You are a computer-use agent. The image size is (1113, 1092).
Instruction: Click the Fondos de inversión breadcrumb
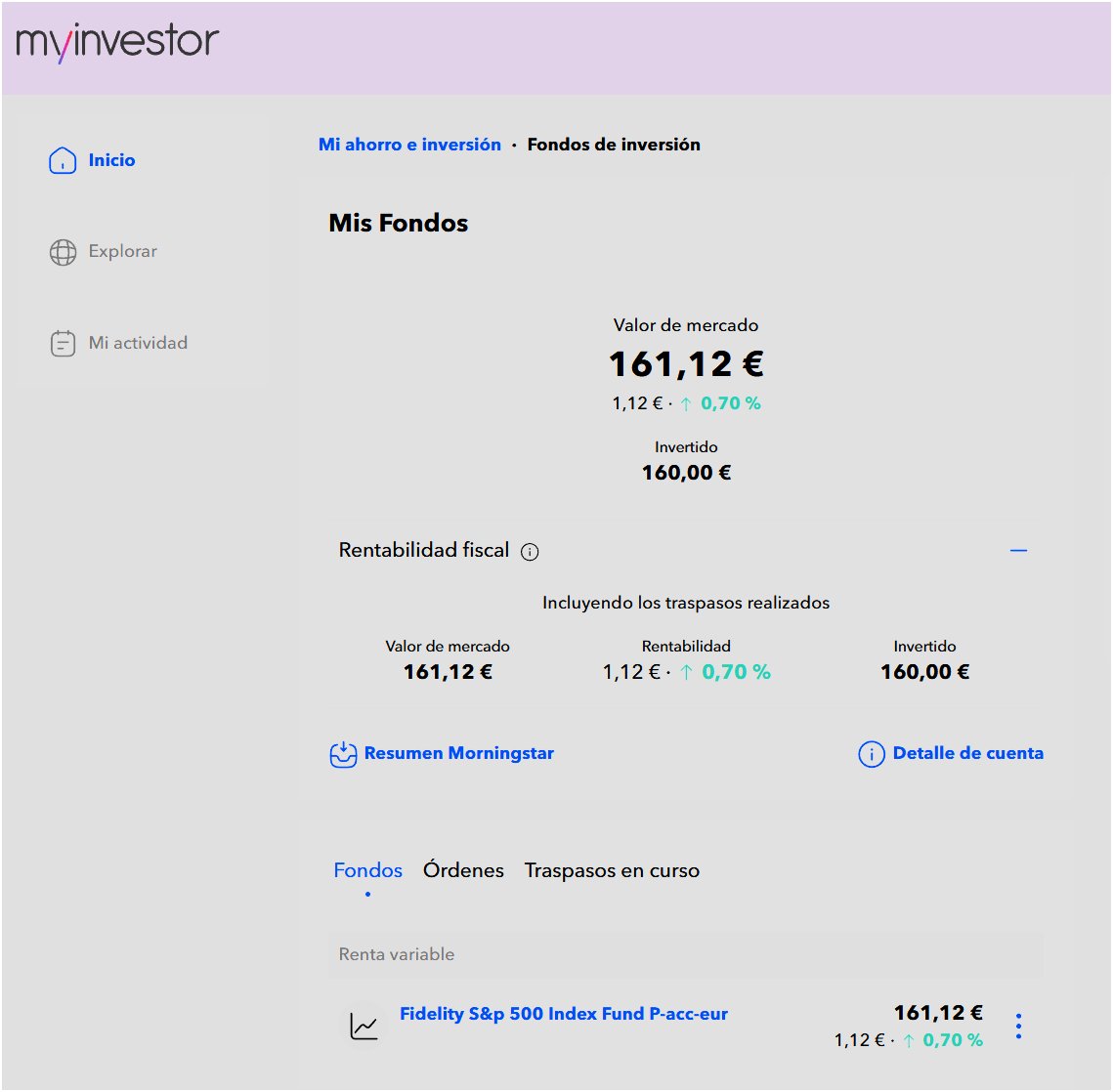point(613,144)
